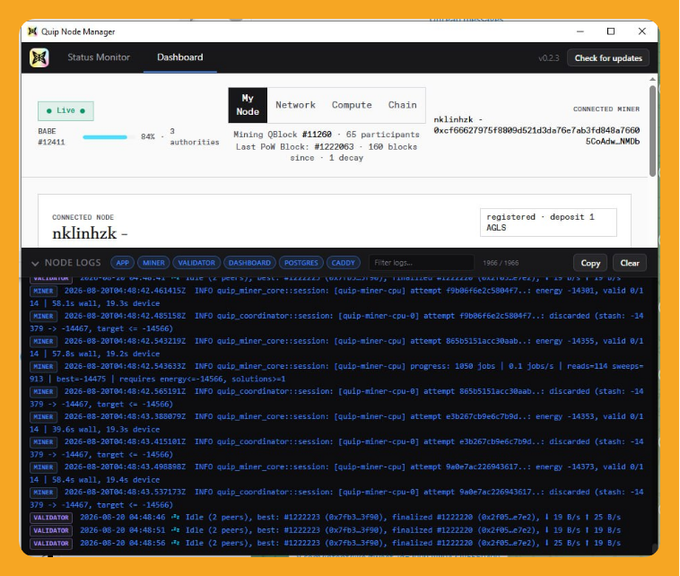Screen dimensions: 680x576
Task: Open the Chain tab
Action: [x=402, y=105]
